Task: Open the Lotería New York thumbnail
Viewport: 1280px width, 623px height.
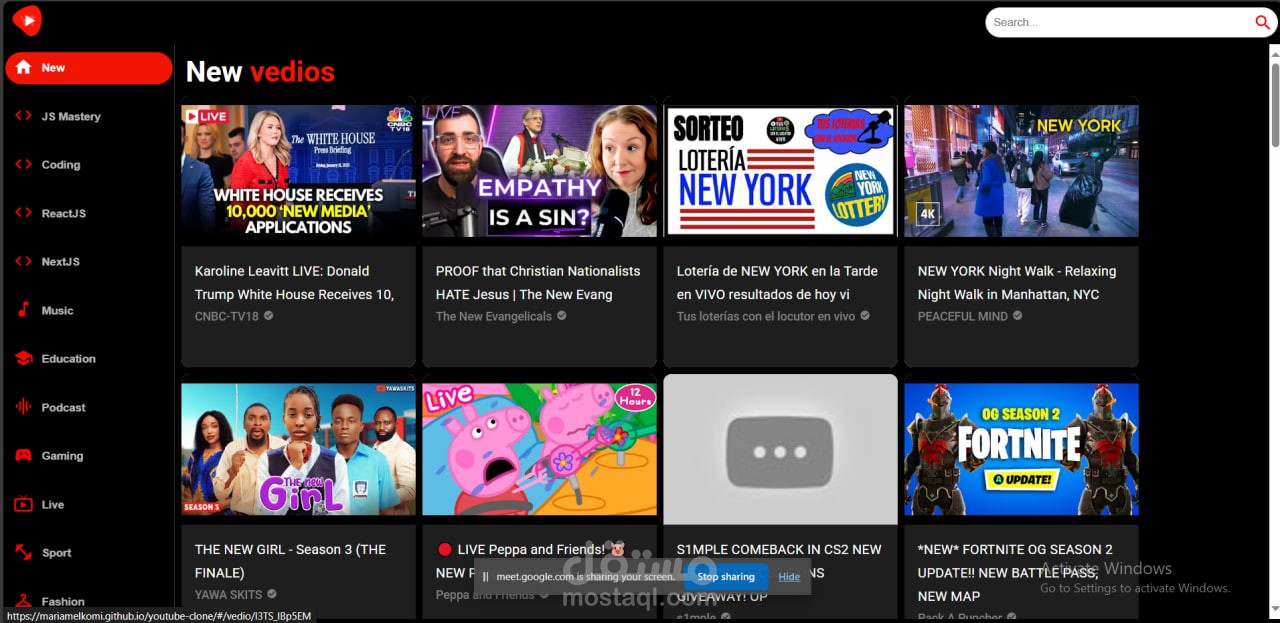Action: pyautogui.click(x=780, y=171)
